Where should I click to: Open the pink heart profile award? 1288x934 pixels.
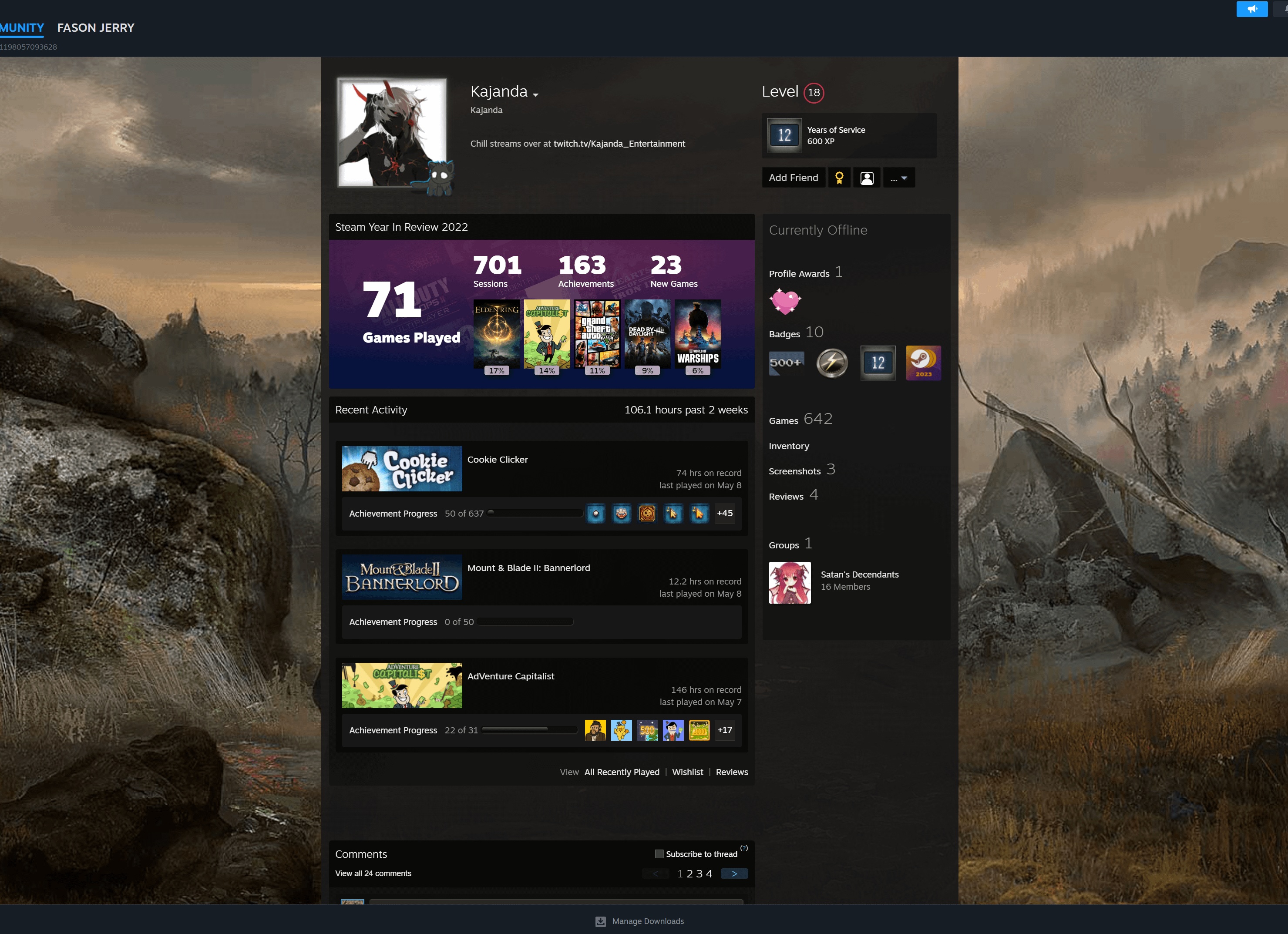(x=785, y=301)
